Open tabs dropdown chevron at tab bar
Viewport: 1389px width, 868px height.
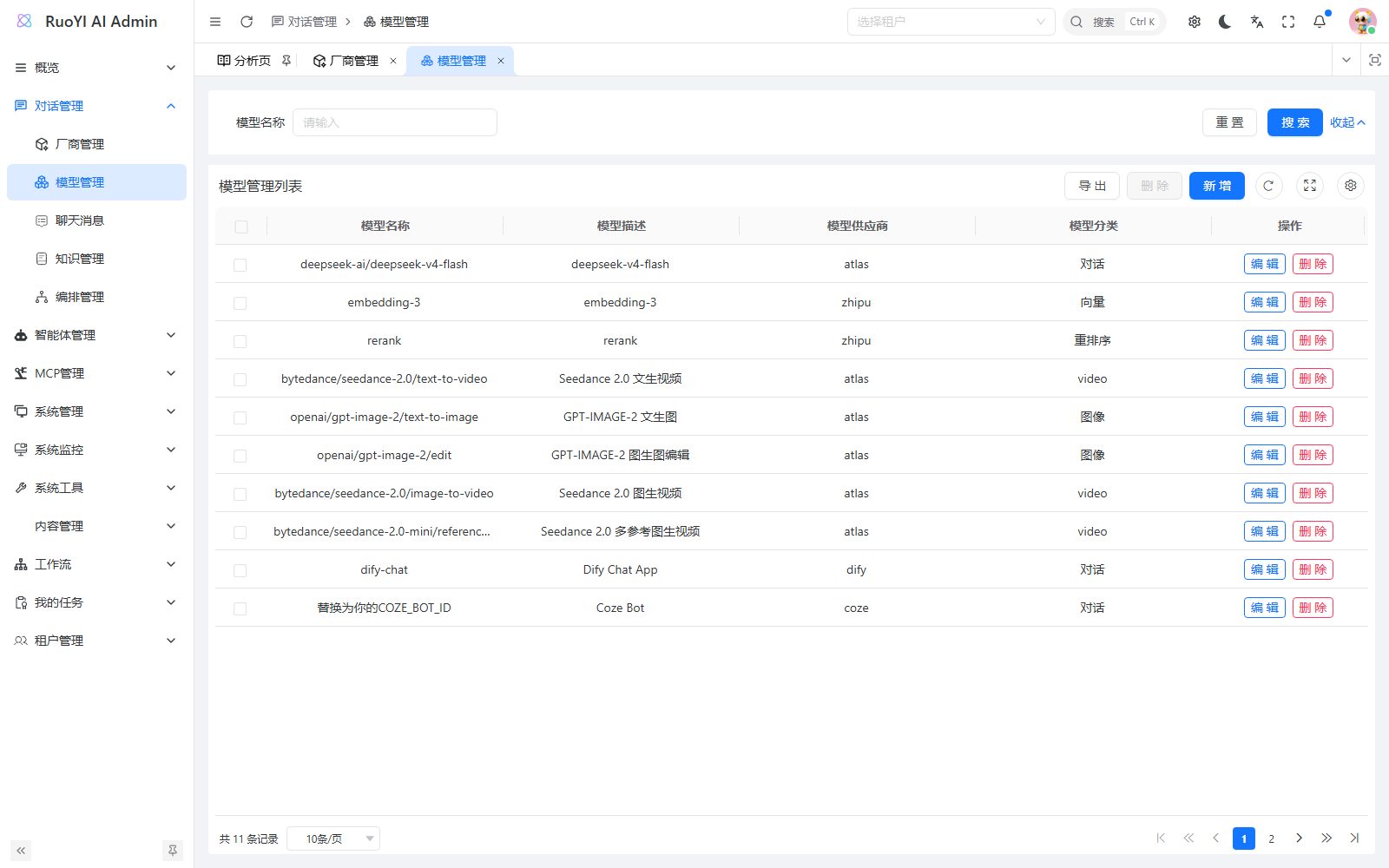click(1346, 60)
